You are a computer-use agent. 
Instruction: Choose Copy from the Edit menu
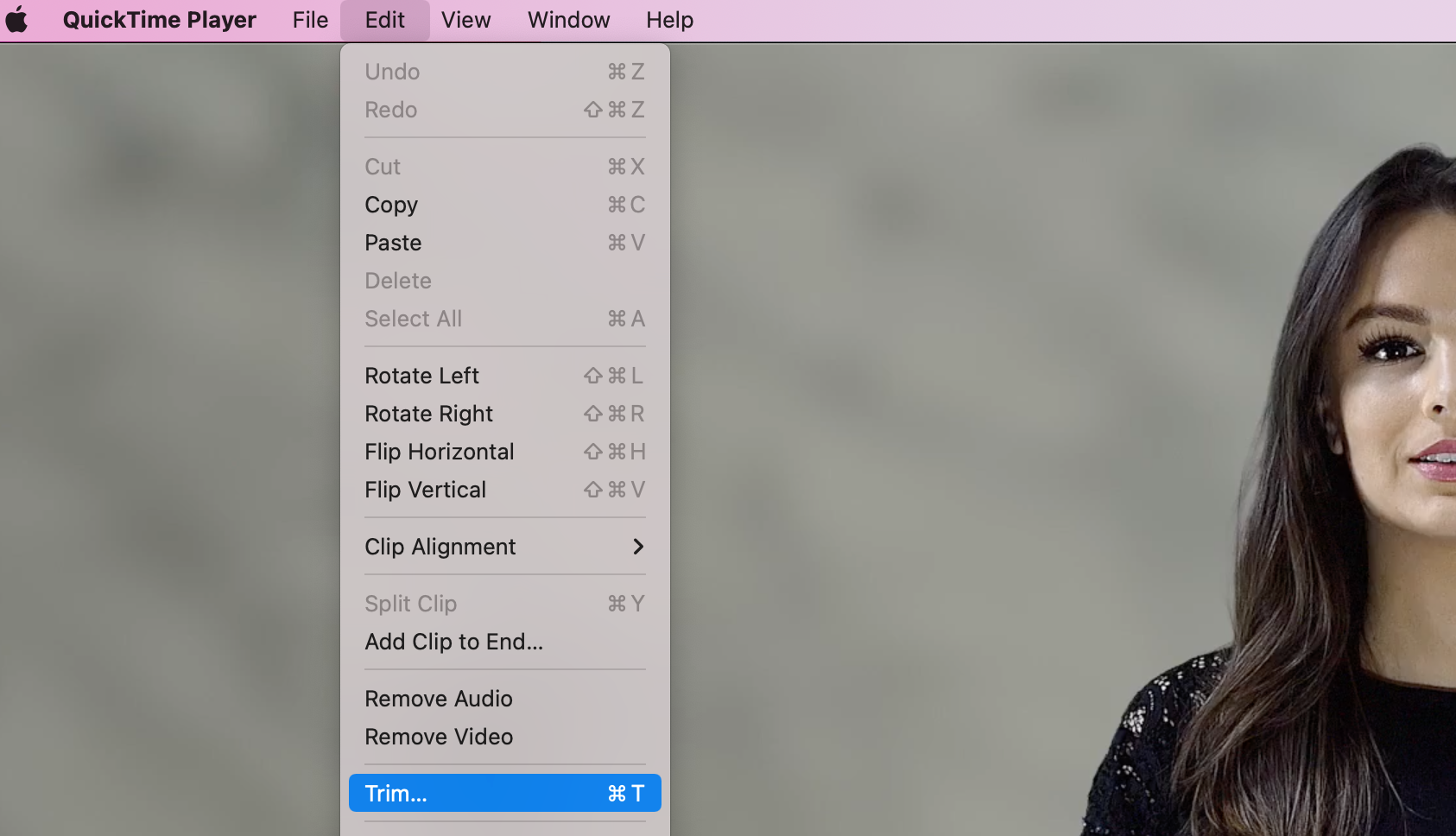505,205
